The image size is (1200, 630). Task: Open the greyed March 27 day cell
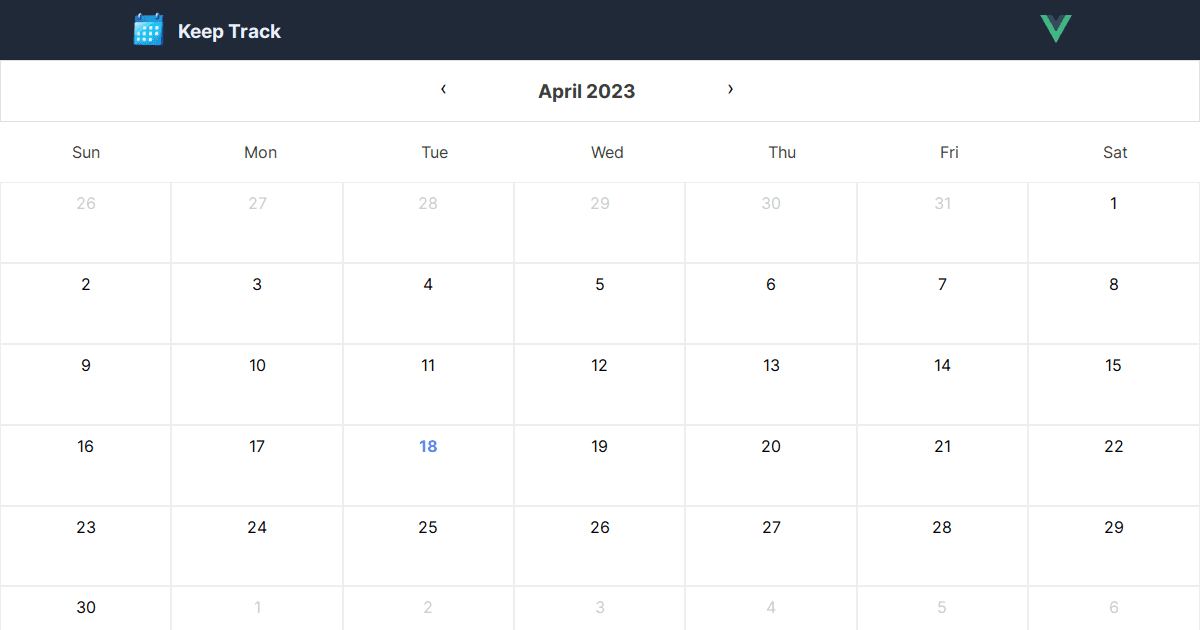(257, 223)
